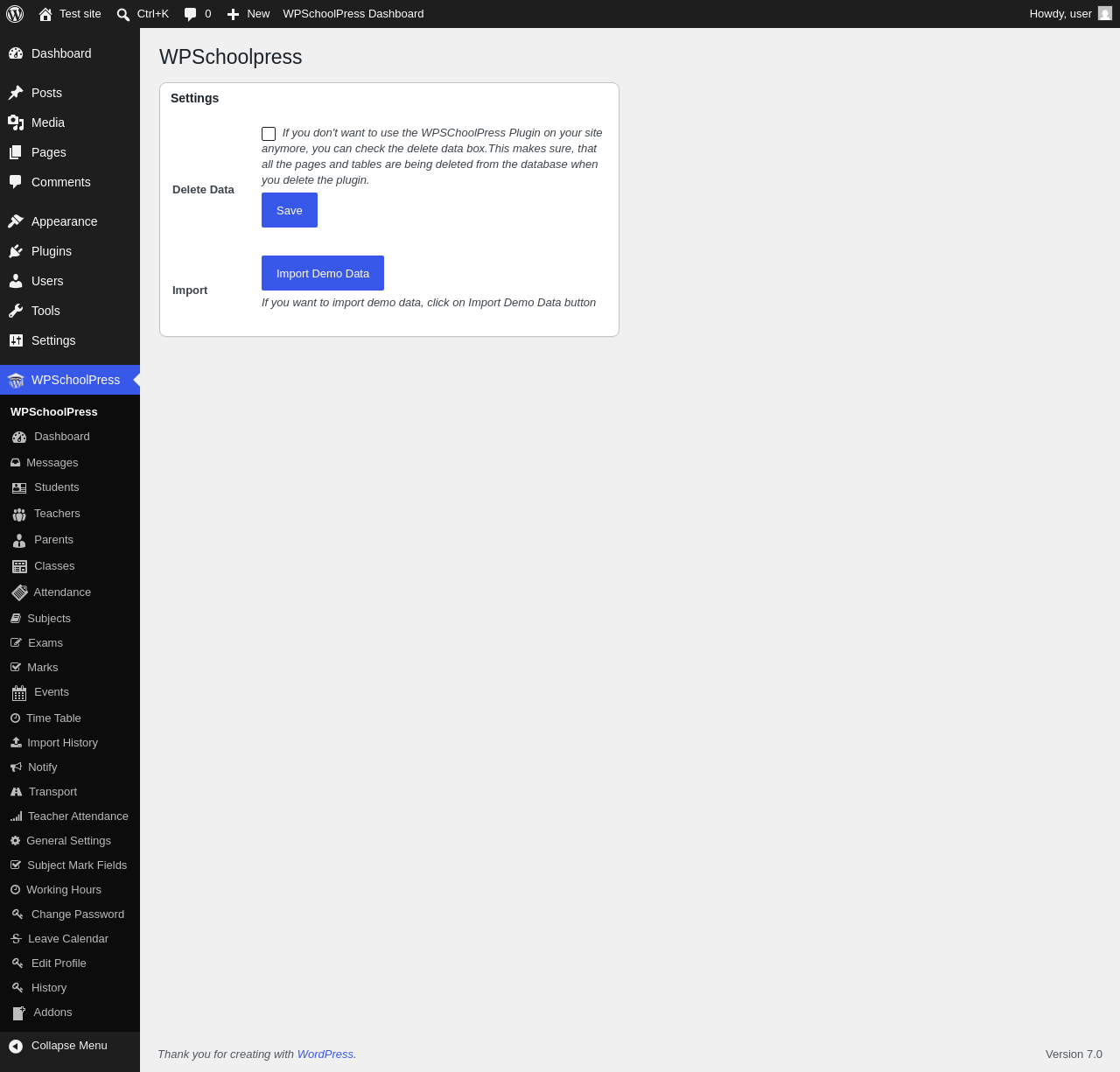Click the Students ID card icon
The image size is (1120, 1072).
(x=19, y=487)
